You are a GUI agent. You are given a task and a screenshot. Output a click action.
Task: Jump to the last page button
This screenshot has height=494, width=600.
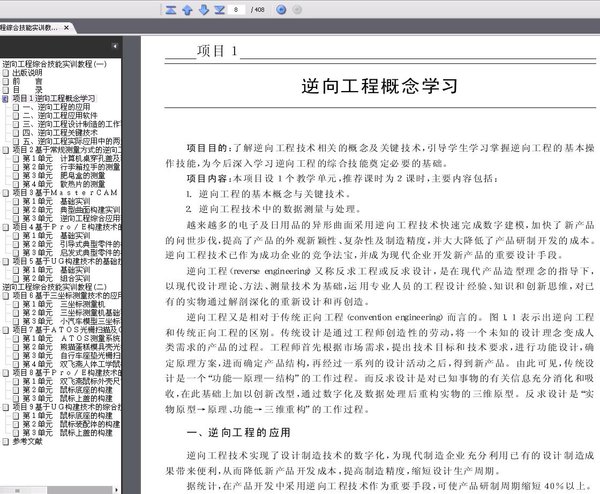coord(220,10)
